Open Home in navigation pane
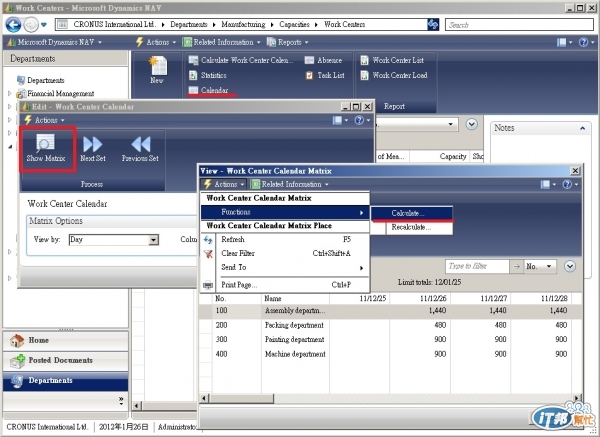Image resolution: width=600 pixels, height=437 pixels. [66, 341]
